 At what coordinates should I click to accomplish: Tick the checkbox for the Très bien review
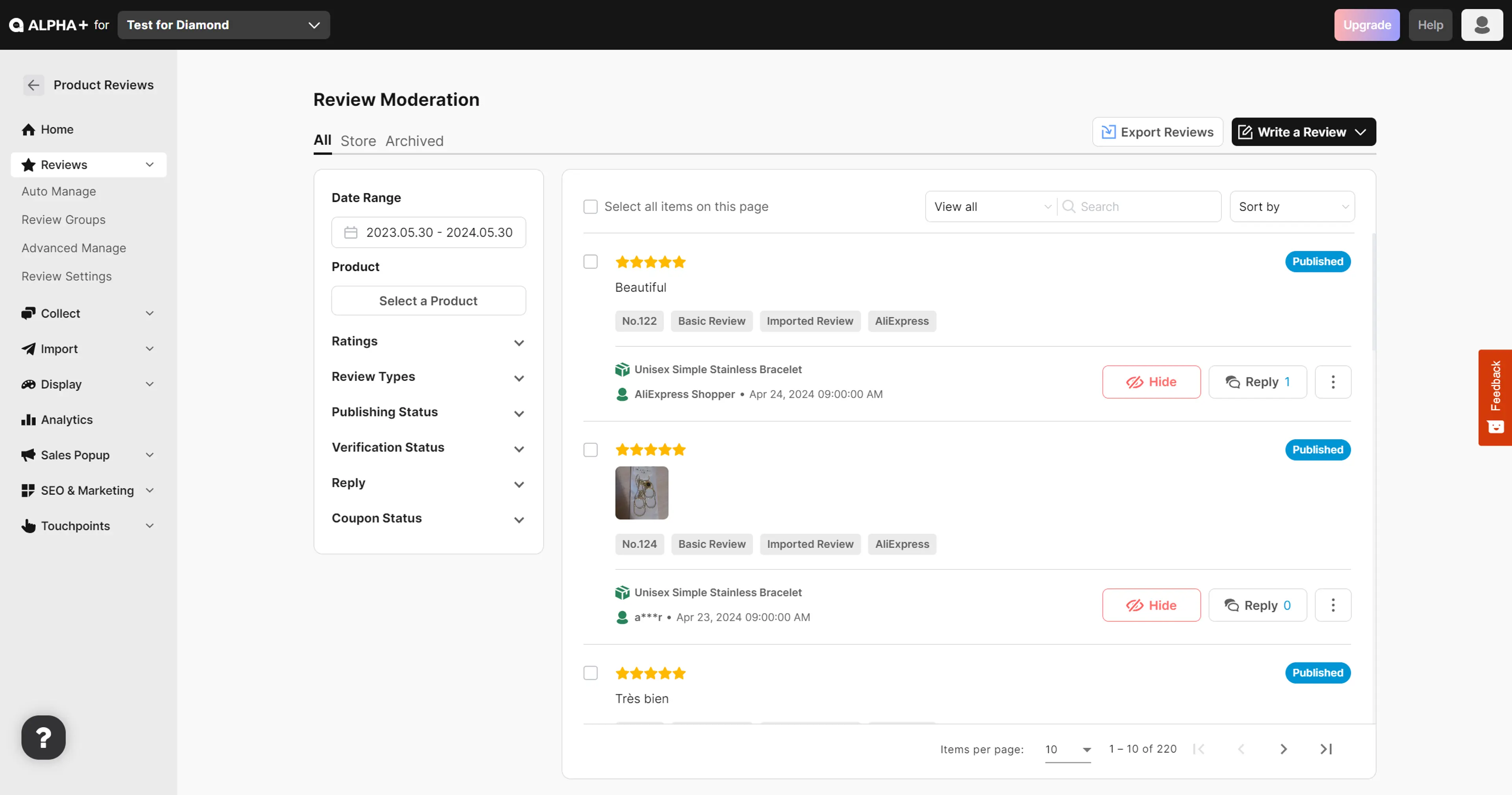tap(590, 673)
